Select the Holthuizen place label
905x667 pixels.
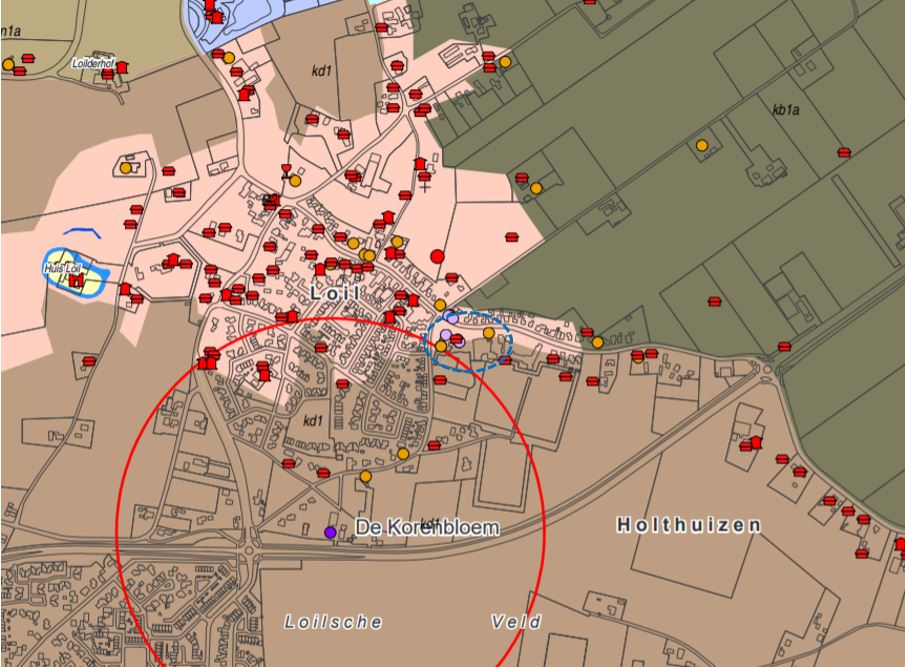688,525
